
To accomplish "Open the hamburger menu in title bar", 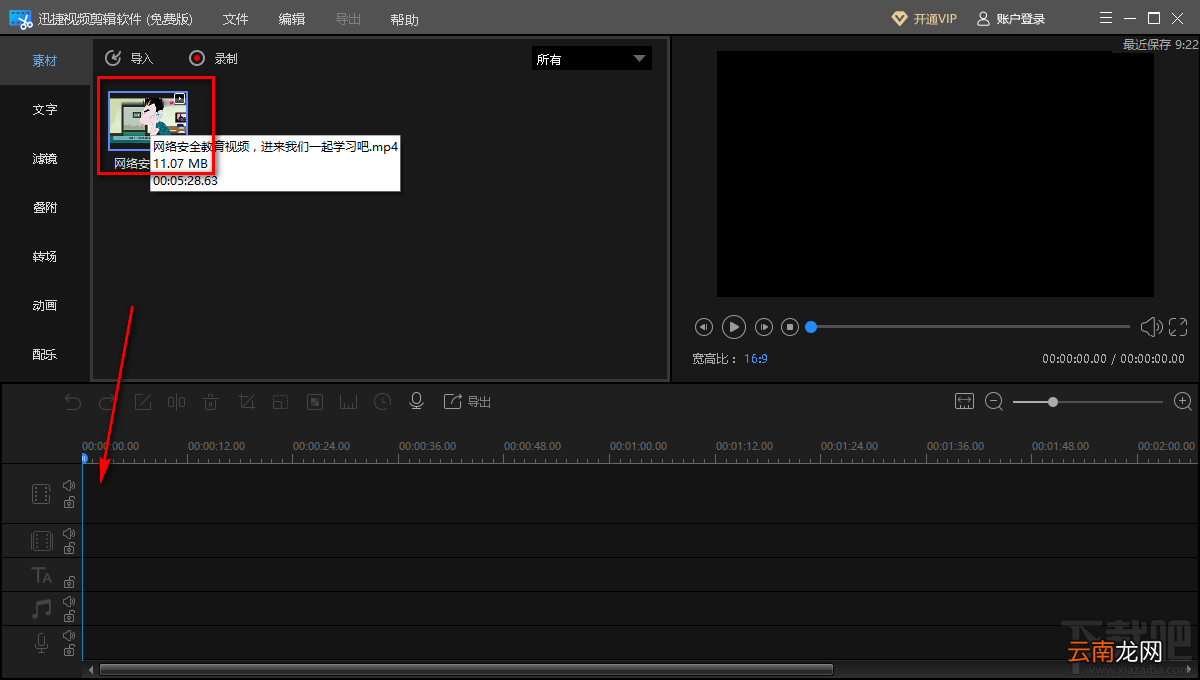I will (x=1105, y=18).
